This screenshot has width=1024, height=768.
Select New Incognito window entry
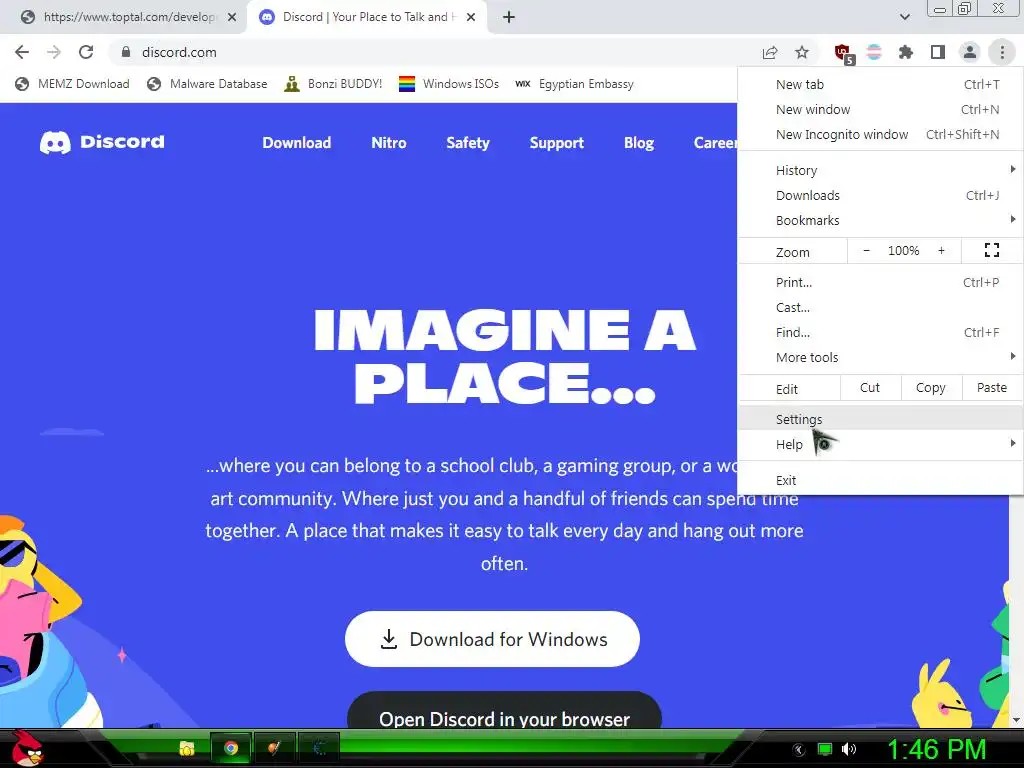point(880,135)
